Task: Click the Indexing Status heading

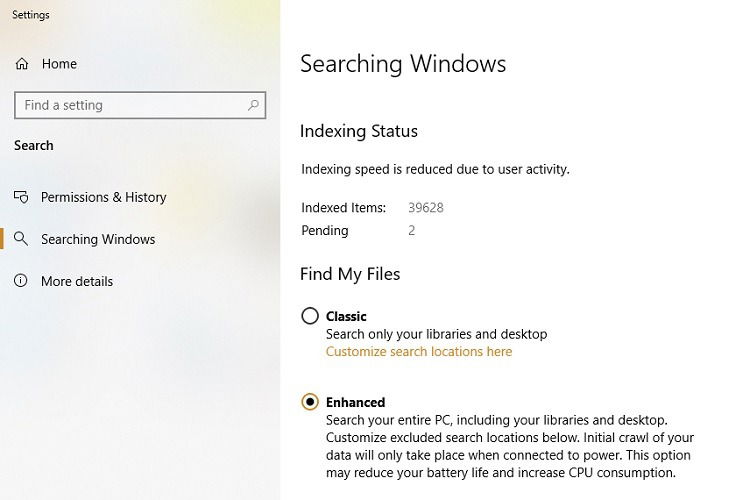Action: [359, 131]
